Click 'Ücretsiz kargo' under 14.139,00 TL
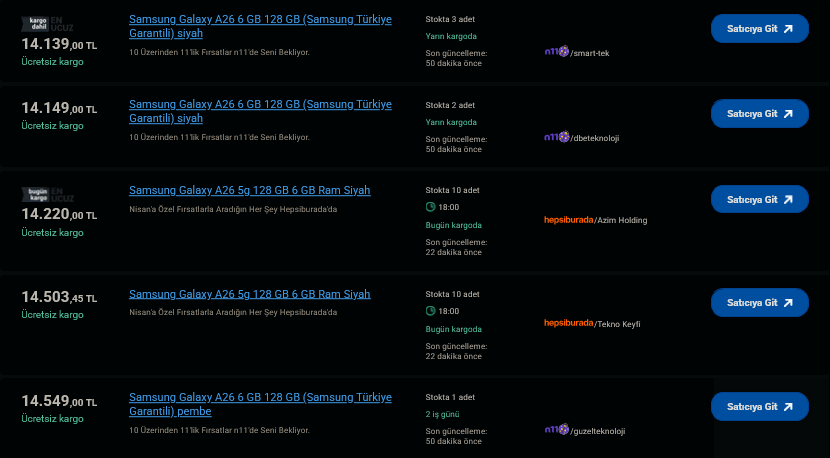This screenshot has height=458, width=830. tap(52, 62)
